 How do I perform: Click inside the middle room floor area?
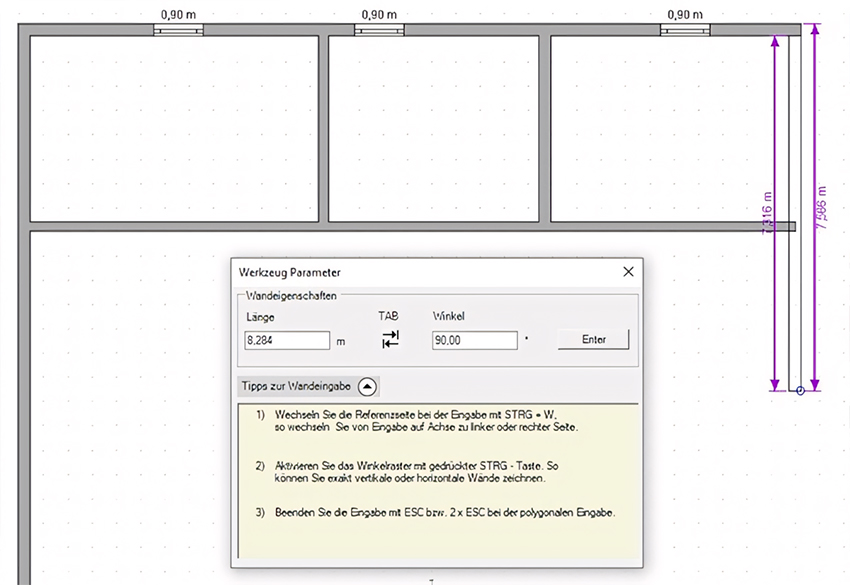tap(434, 128)
